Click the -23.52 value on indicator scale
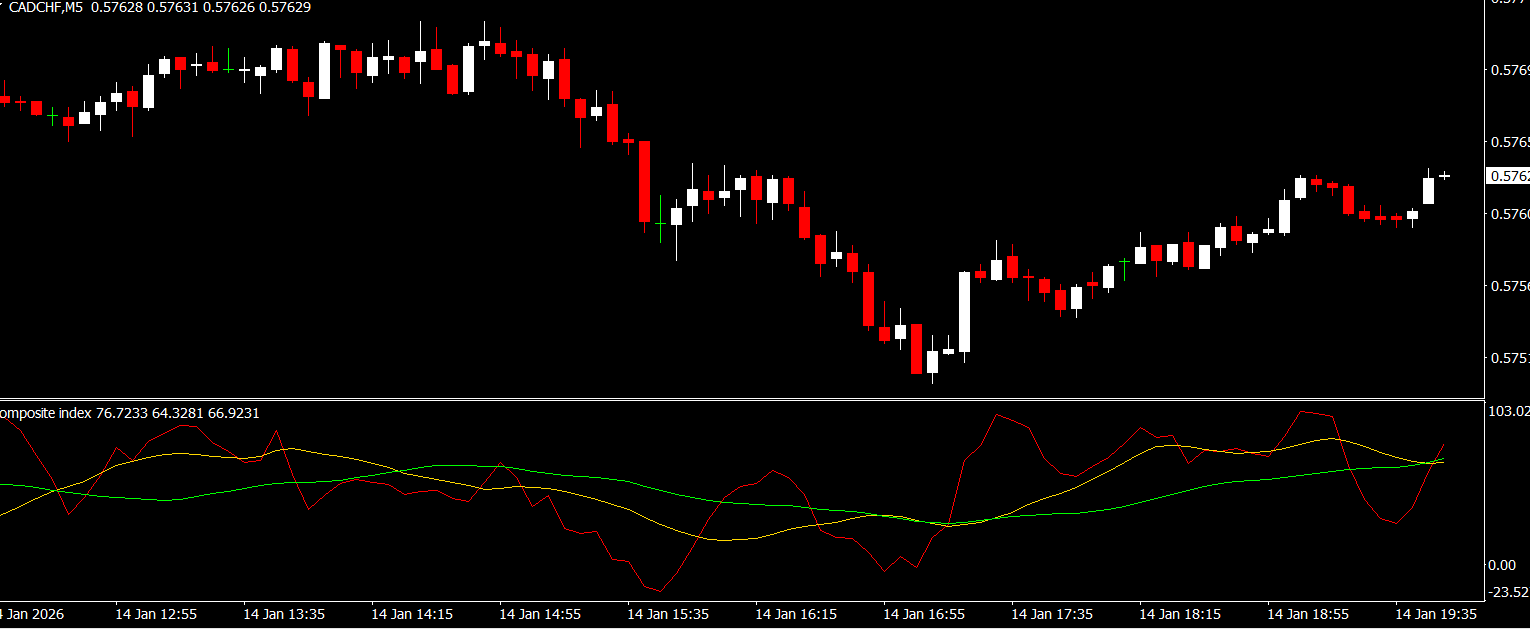 coord(1508,590)
